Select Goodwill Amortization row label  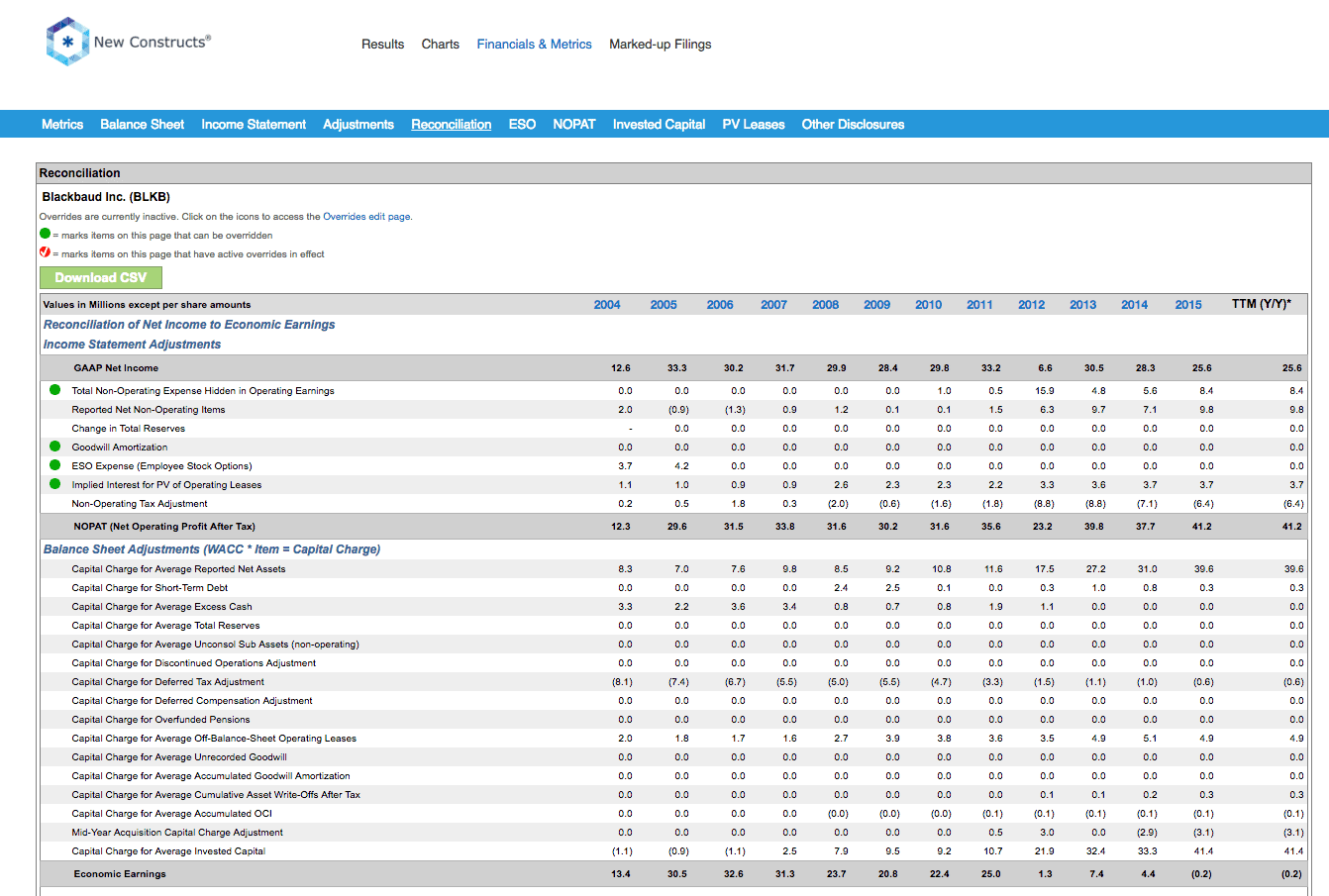click(x=120, y=448)
